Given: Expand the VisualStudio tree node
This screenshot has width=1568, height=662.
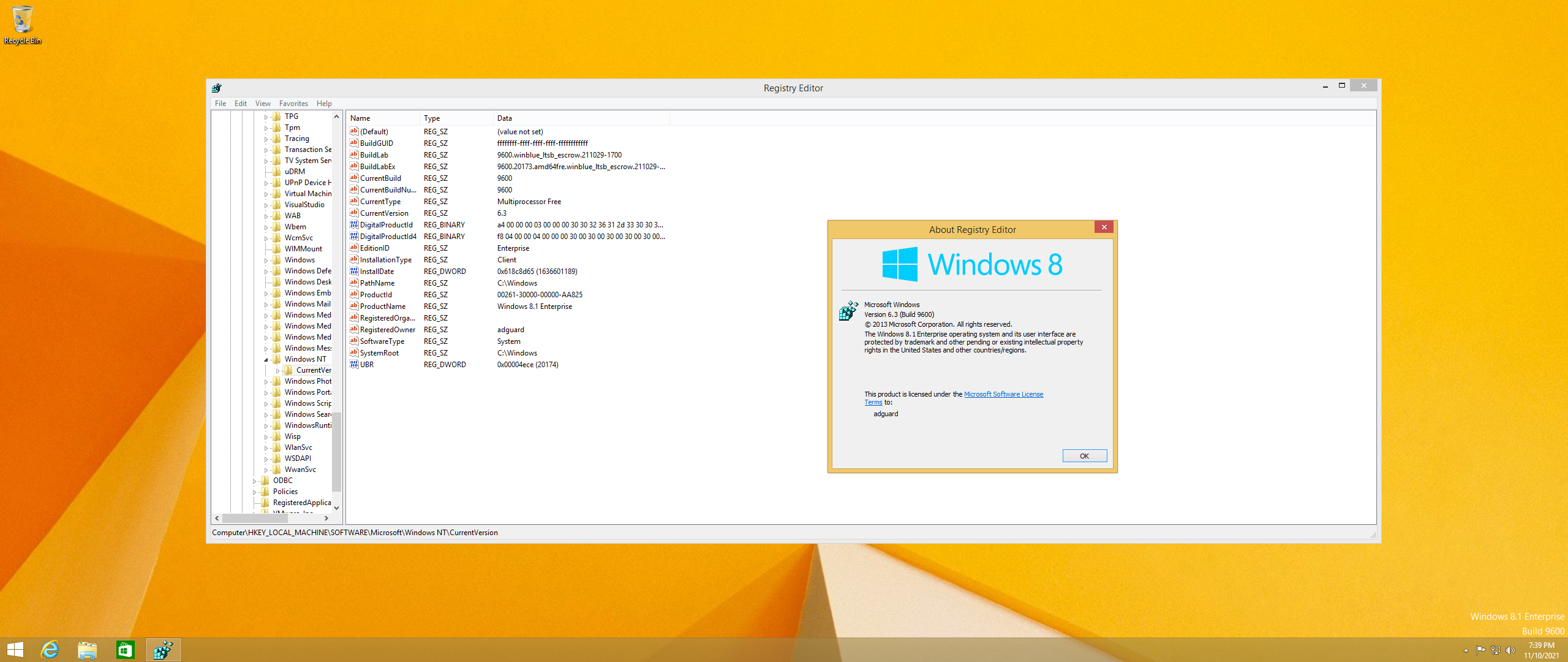Looking at the screenshot, I should [x=266, y=205].
